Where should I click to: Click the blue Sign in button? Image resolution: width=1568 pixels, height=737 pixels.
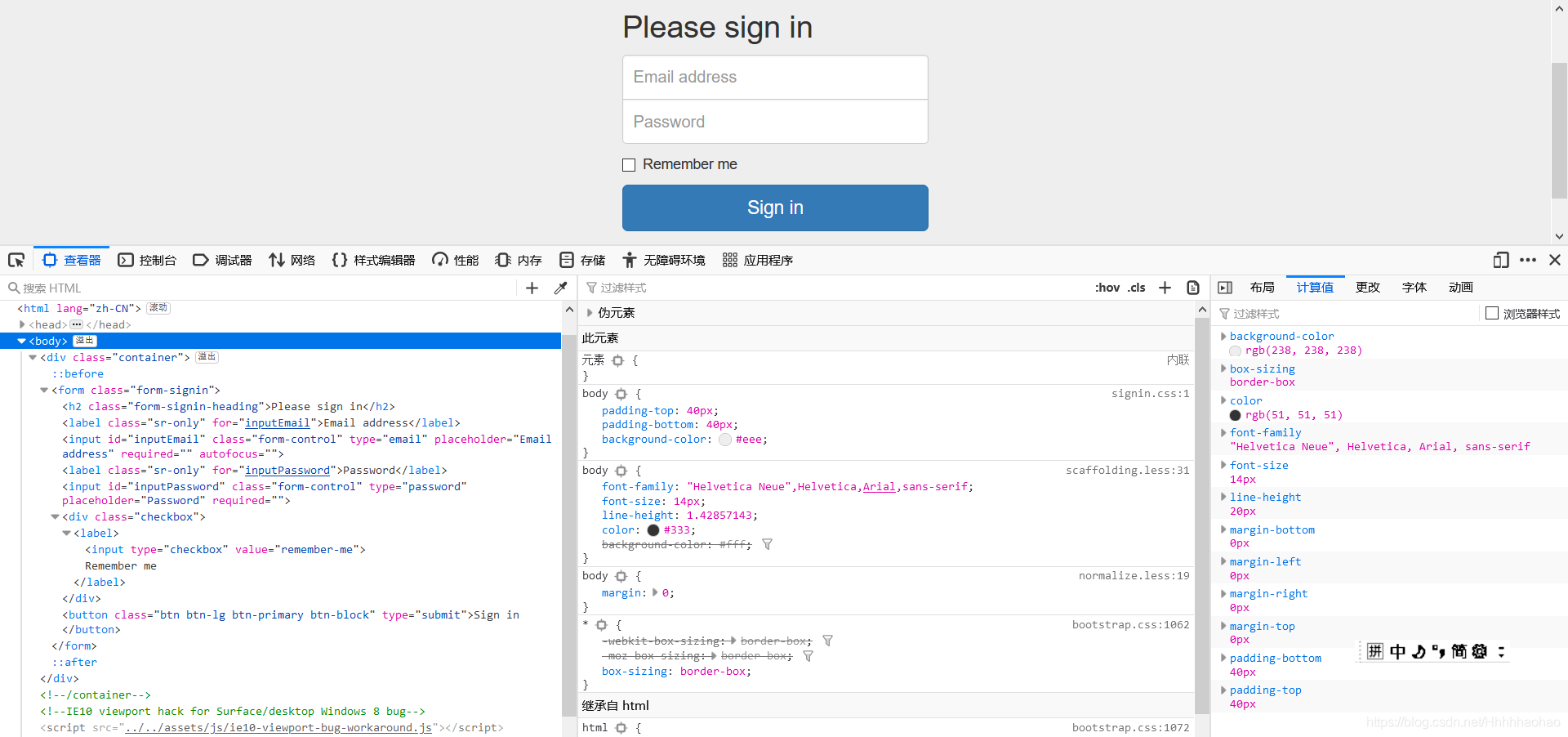pos(775,208)
